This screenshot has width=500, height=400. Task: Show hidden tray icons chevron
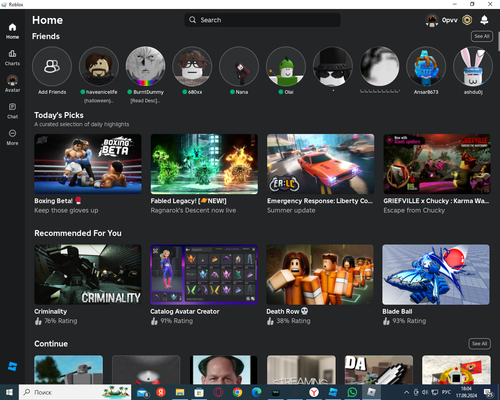406,392
